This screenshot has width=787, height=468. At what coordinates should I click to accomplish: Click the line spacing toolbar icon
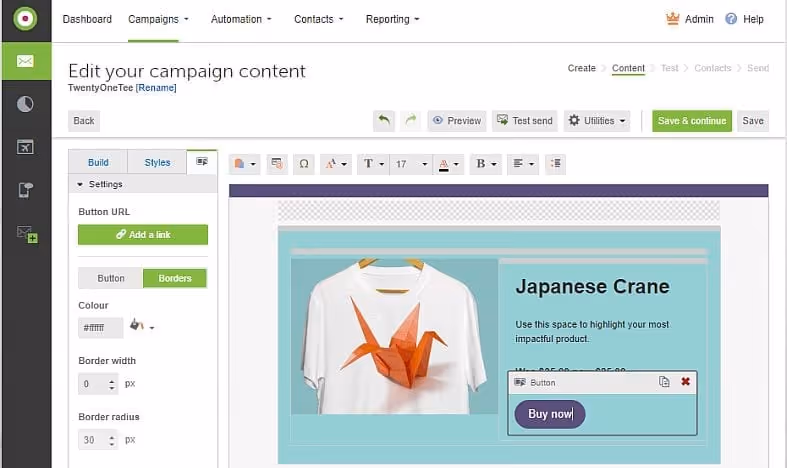pos(556,164)
